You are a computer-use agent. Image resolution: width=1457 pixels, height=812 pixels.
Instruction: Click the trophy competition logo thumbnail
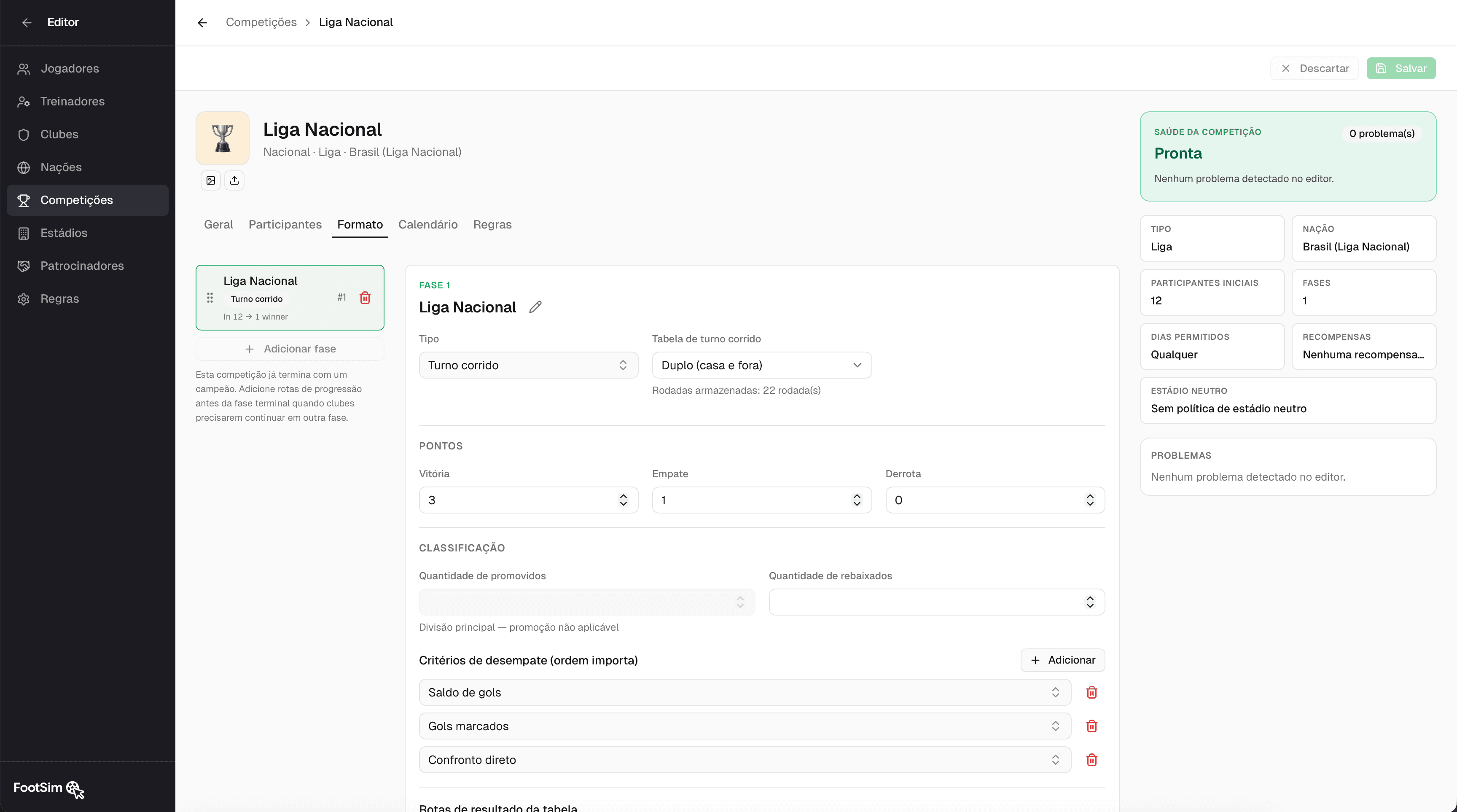click(x=222, y=138)
